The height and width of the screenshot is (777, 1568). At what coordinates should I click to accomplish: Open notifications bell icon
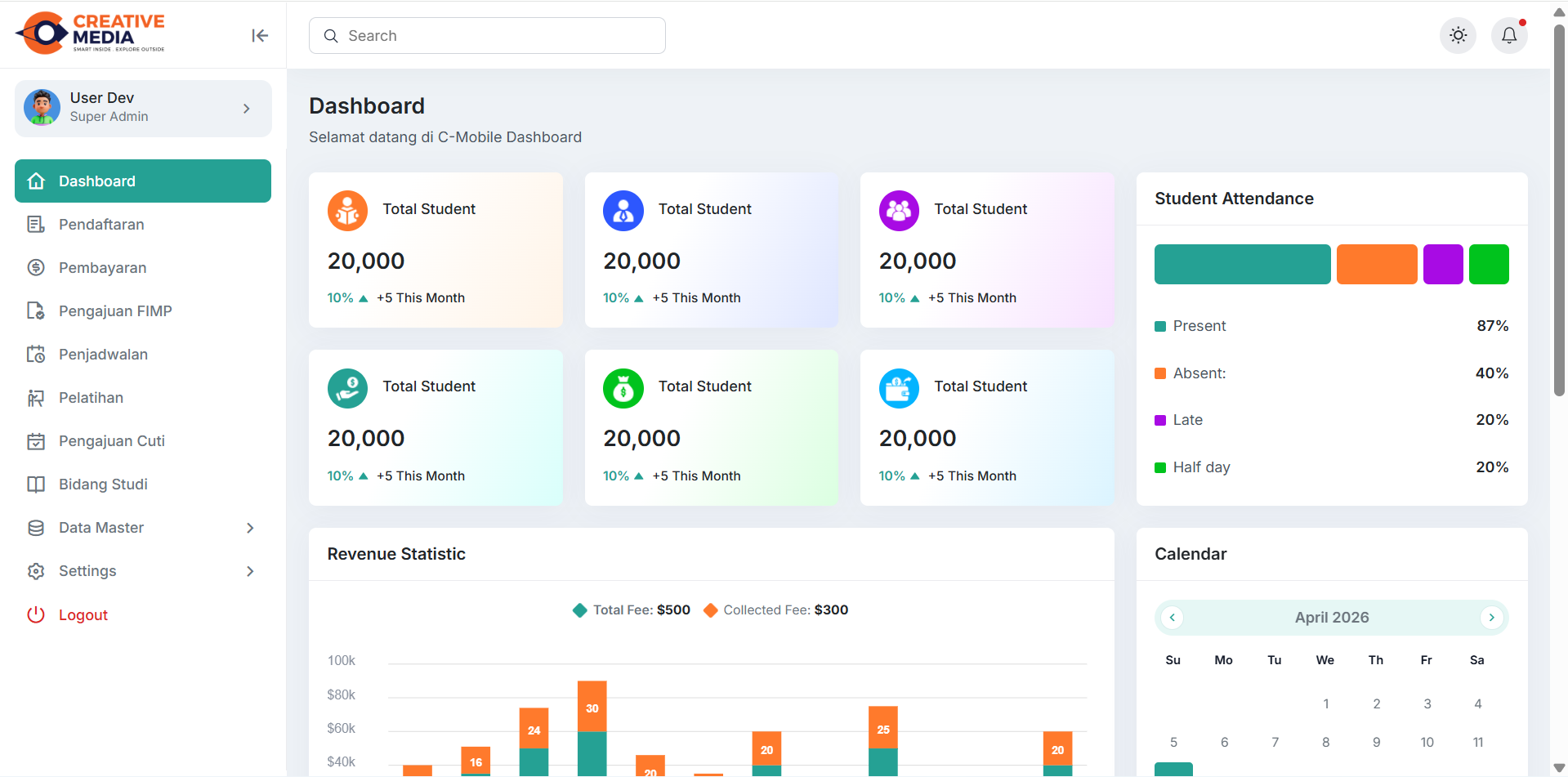point(1509,35)
